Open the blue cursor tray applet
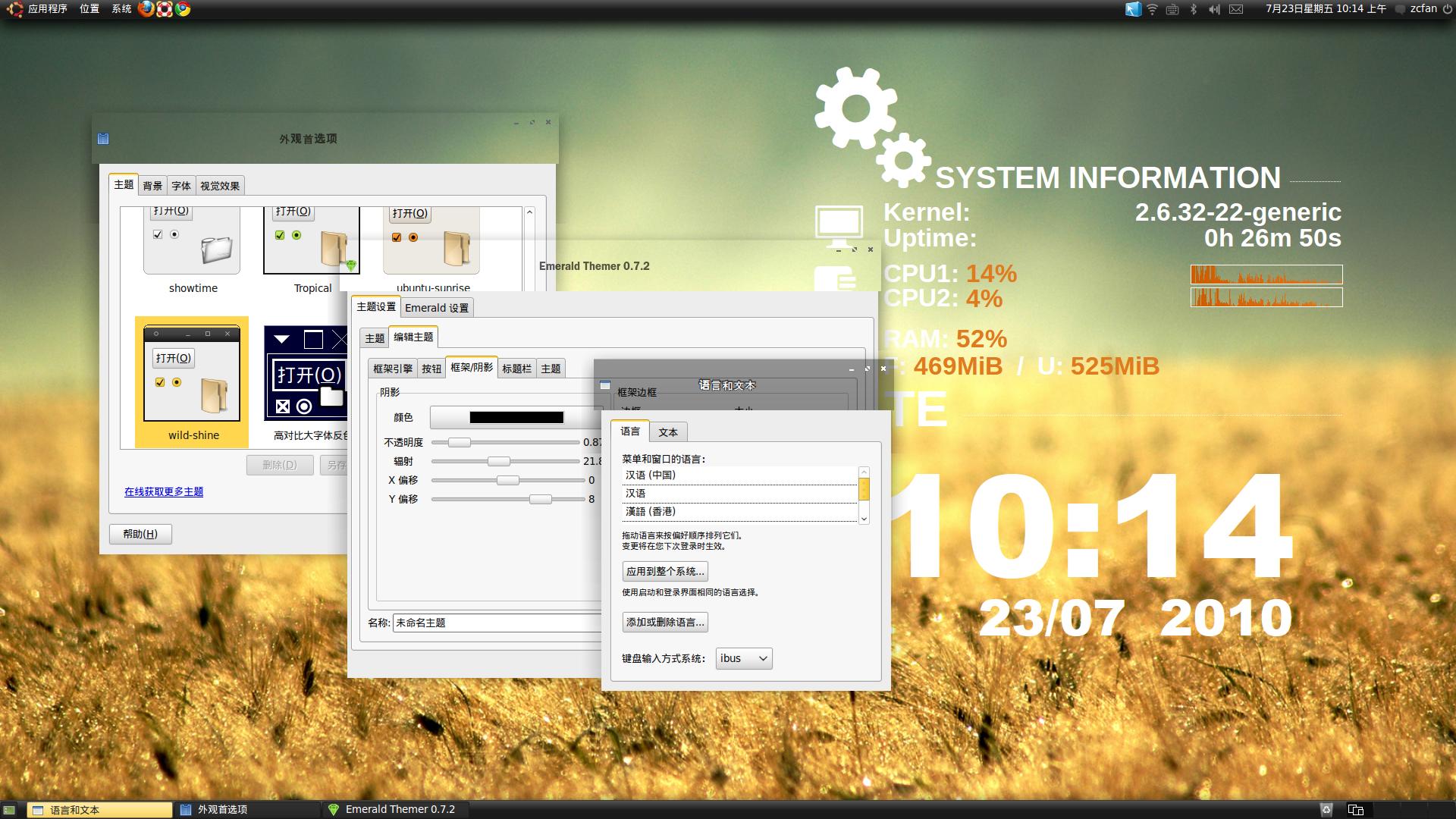This screenshot has height=819, width=1456. coord(1133,9)
